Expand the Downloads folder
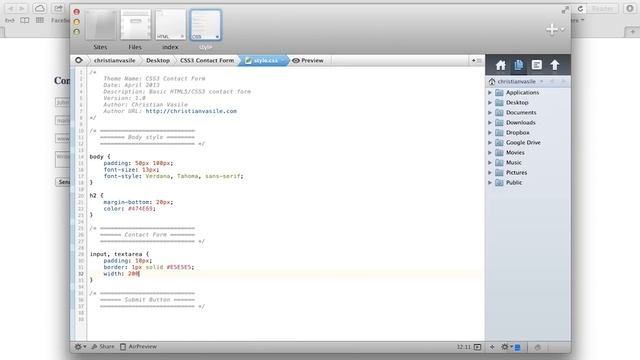This screenshot has height=360, width=640. click(x=490, y=122)
